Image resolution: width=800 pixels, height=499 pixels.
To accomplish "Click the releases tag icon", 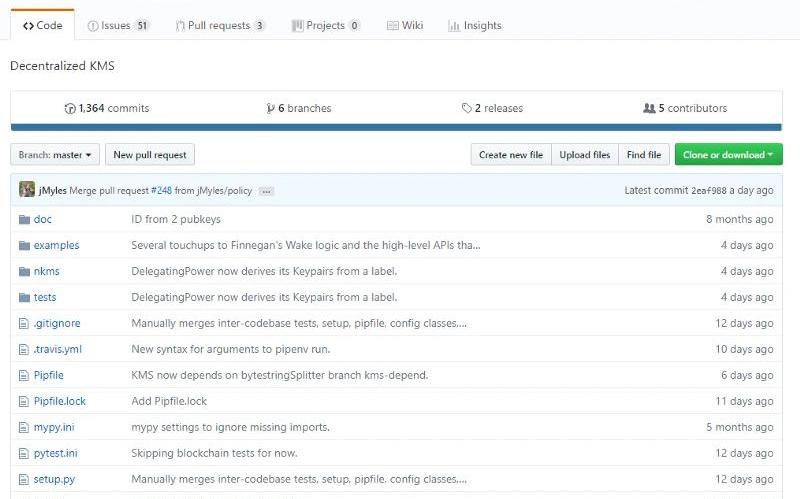I will (466, 108).
